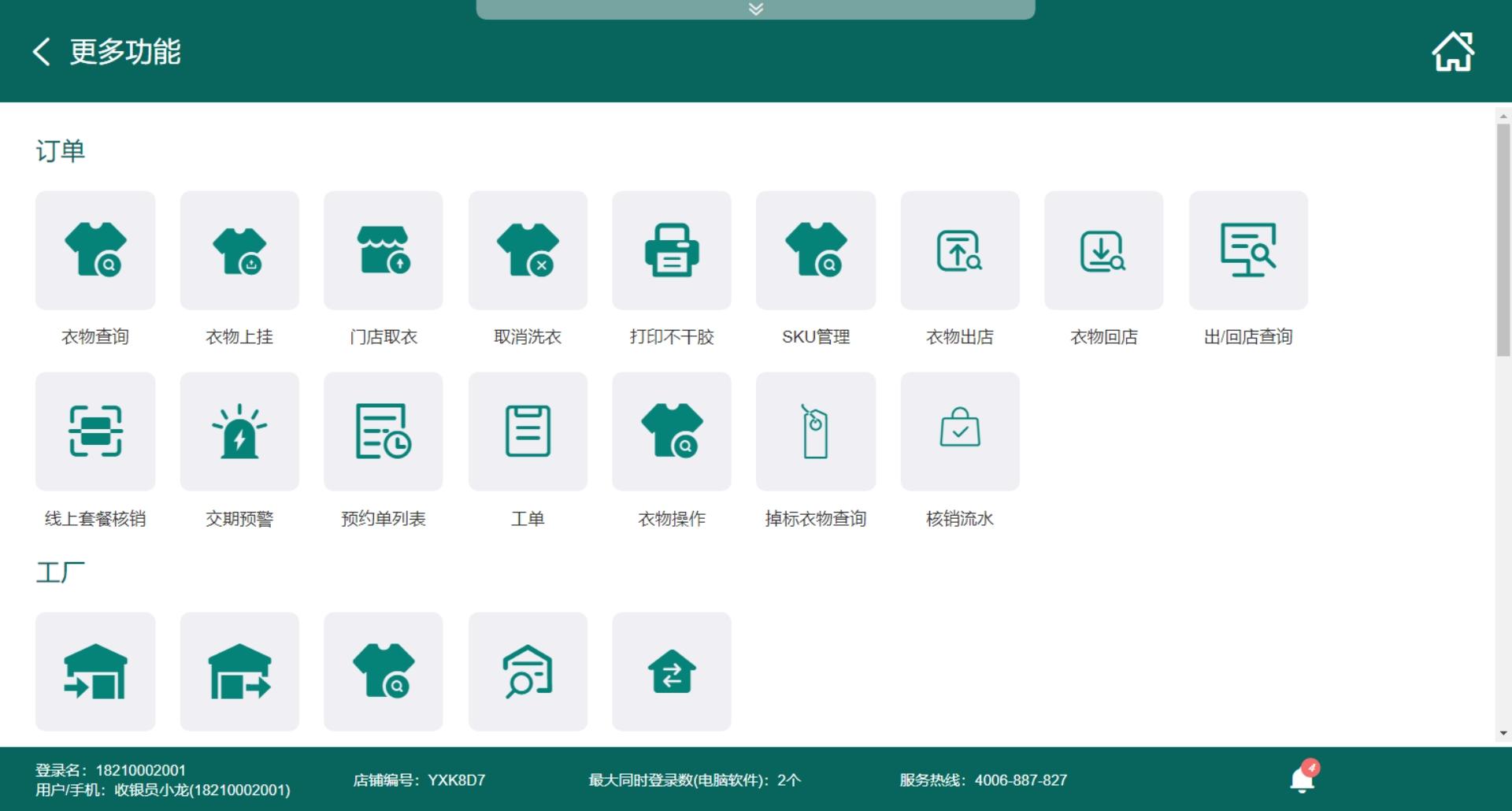Open the 交期预警 deadline alarm icon
The height and width of the screenshot is (811, 1512).
point(239,431)
